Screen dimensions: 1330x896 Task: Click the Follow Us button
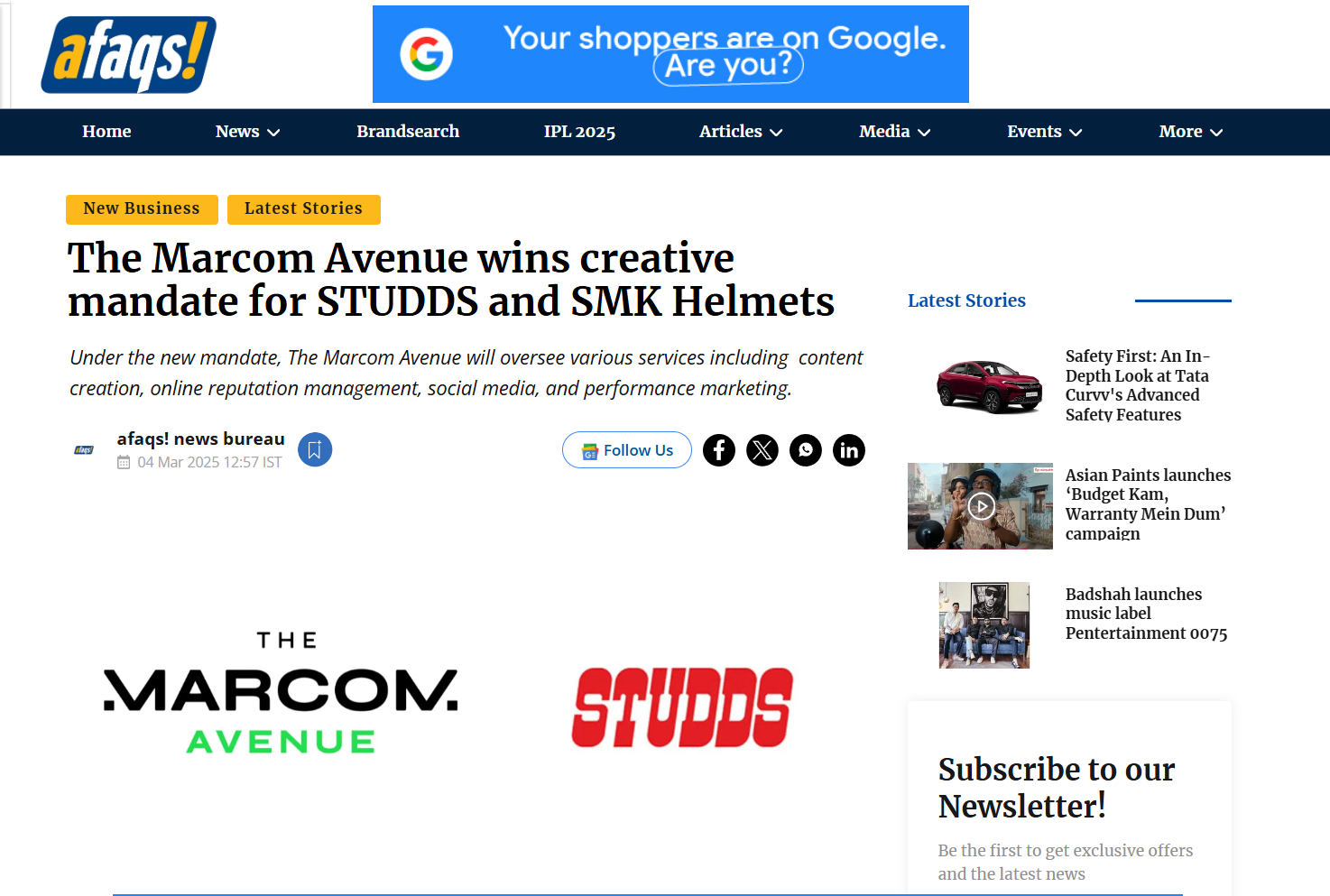click(x=627, y=450)
